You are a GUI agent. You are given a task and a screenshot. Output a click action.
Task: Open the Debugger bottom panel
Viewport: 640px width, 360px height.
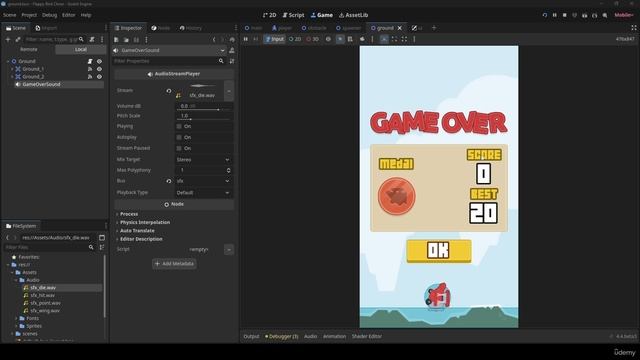point(282,336)
